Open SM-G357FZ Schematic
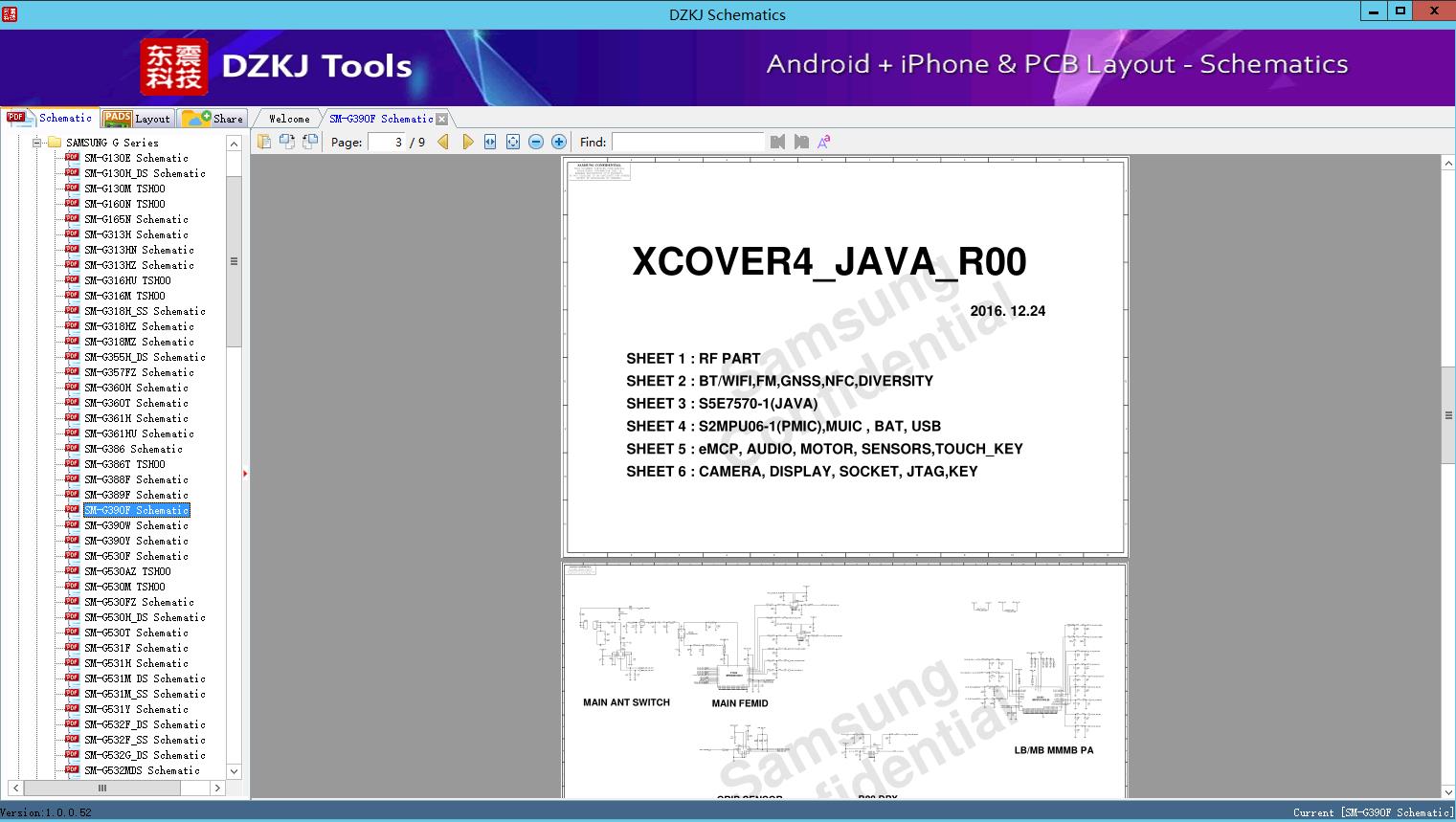 pos(139,372)
